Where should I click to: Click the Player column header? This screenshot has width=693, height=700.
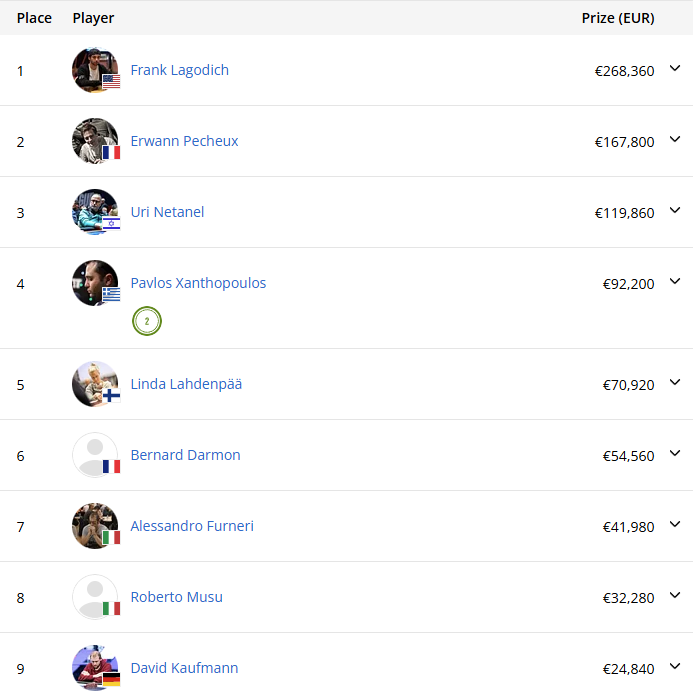click(93, 18)
